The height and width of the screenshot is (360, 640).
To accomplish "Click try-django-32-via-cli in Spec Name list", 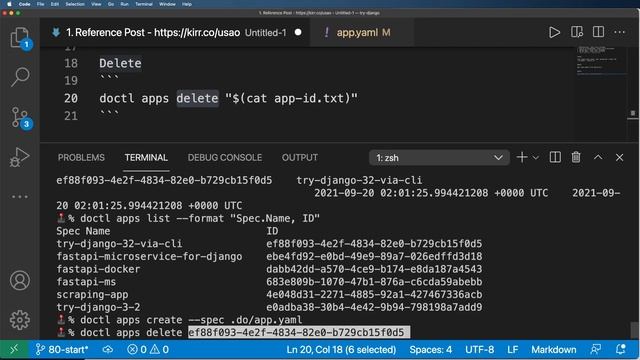I will click(x=119, y=244).
